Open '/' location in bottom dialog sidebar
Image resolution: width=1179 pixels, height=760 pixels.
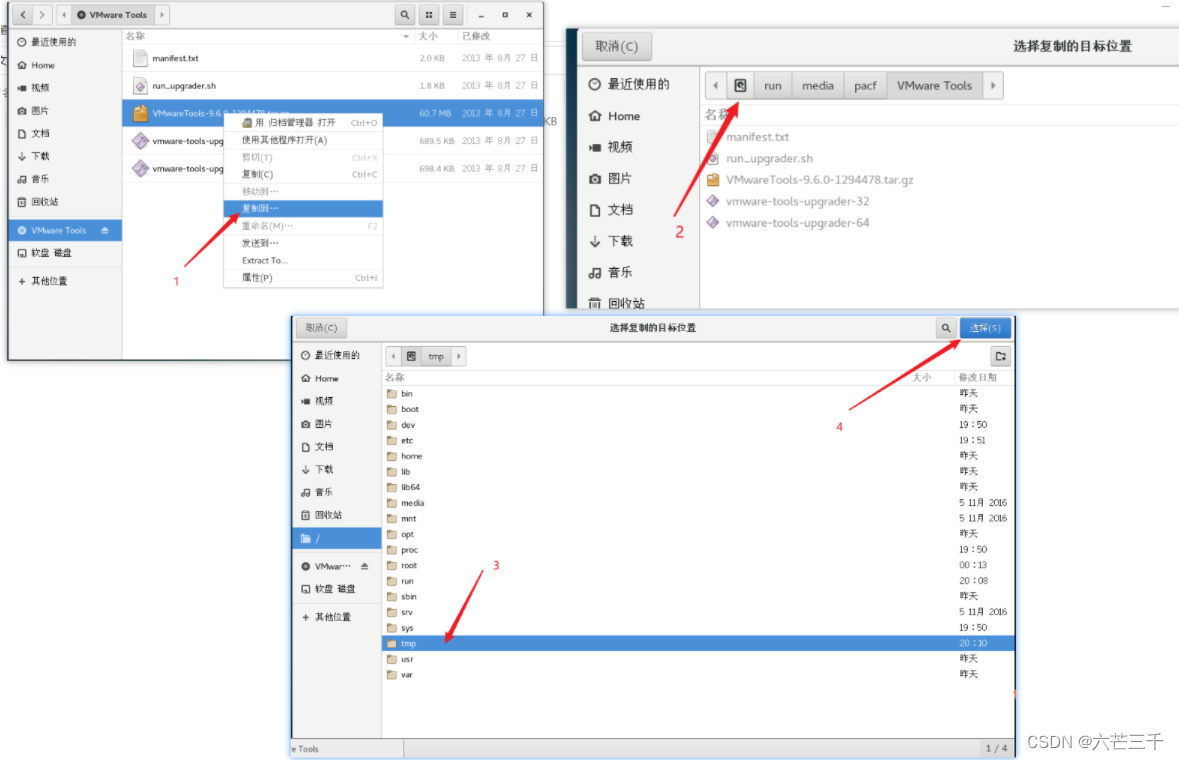338,538
